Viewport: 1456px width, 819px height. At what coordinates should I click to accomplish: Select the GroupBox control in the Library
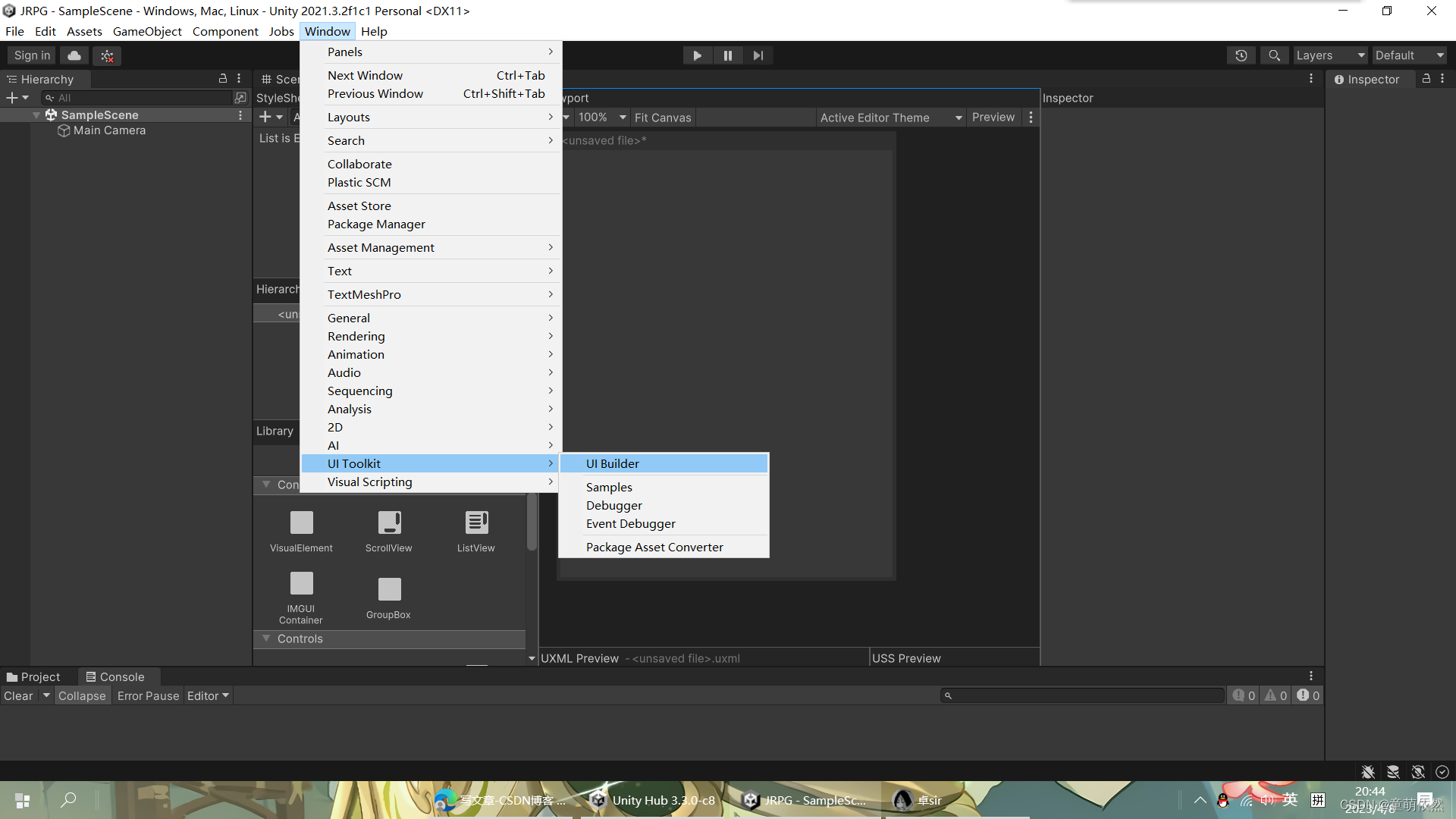pyautogui.click(x=388, y=597)
